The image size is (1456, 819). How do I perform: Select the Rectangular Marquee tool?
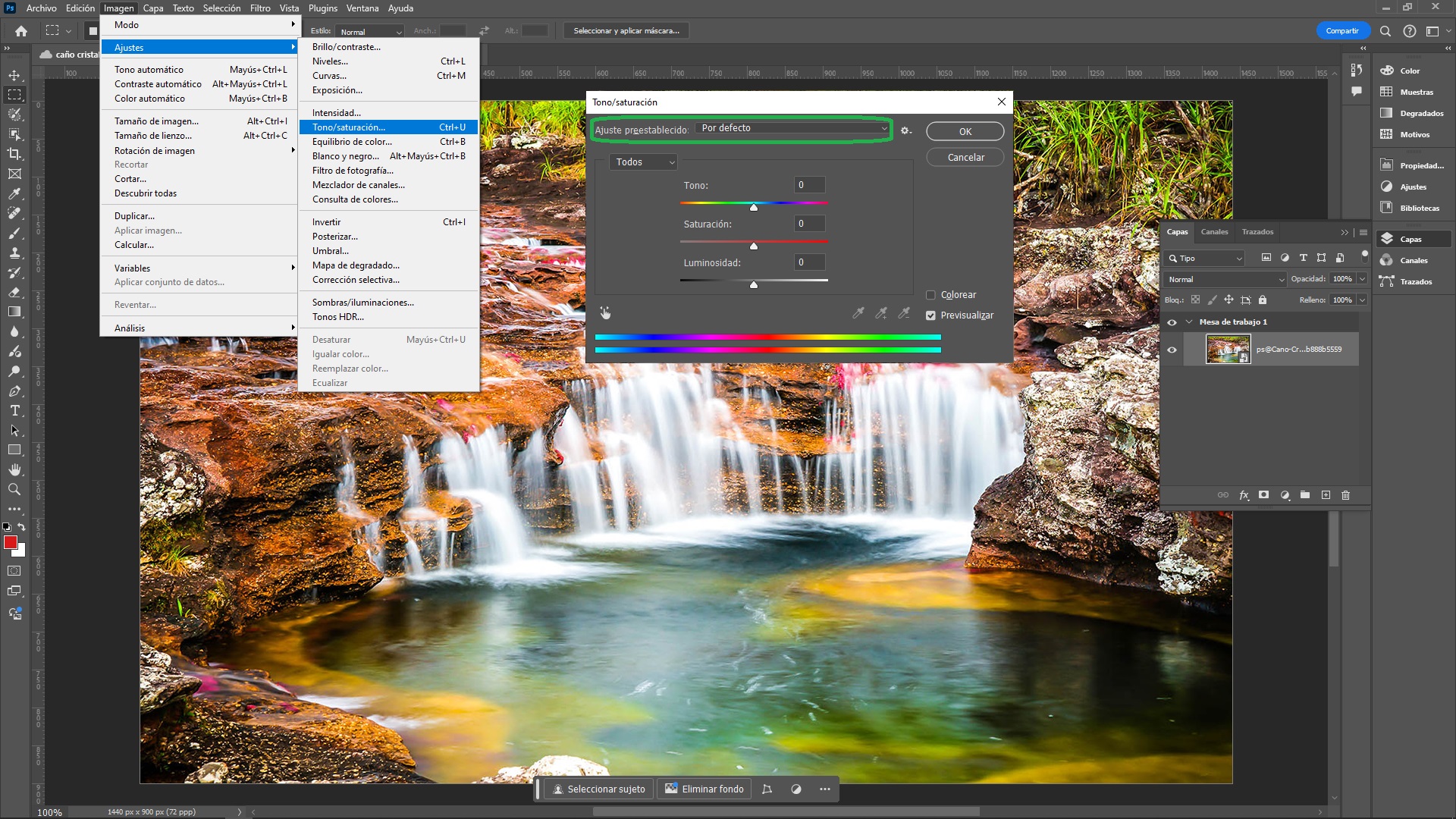[x=14, y=95]
